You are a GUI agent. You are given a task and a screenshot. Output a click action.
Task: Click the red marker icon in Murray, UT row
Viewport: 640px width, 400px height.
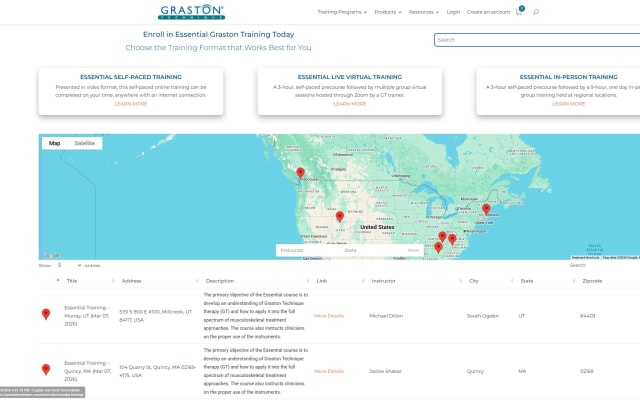(46, 314)
